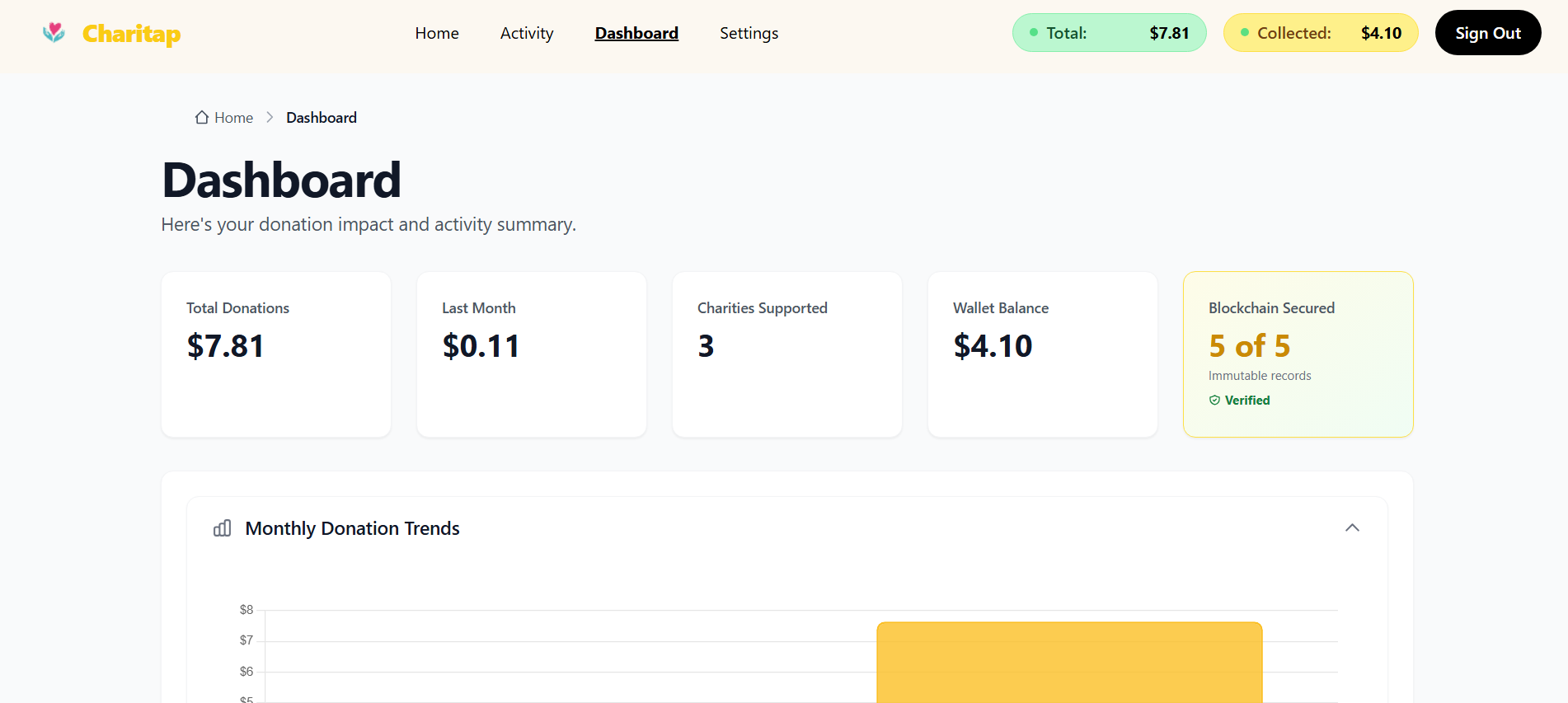Select the Wallet Balance card label

pyautogui.click(x=1001, y=308)
